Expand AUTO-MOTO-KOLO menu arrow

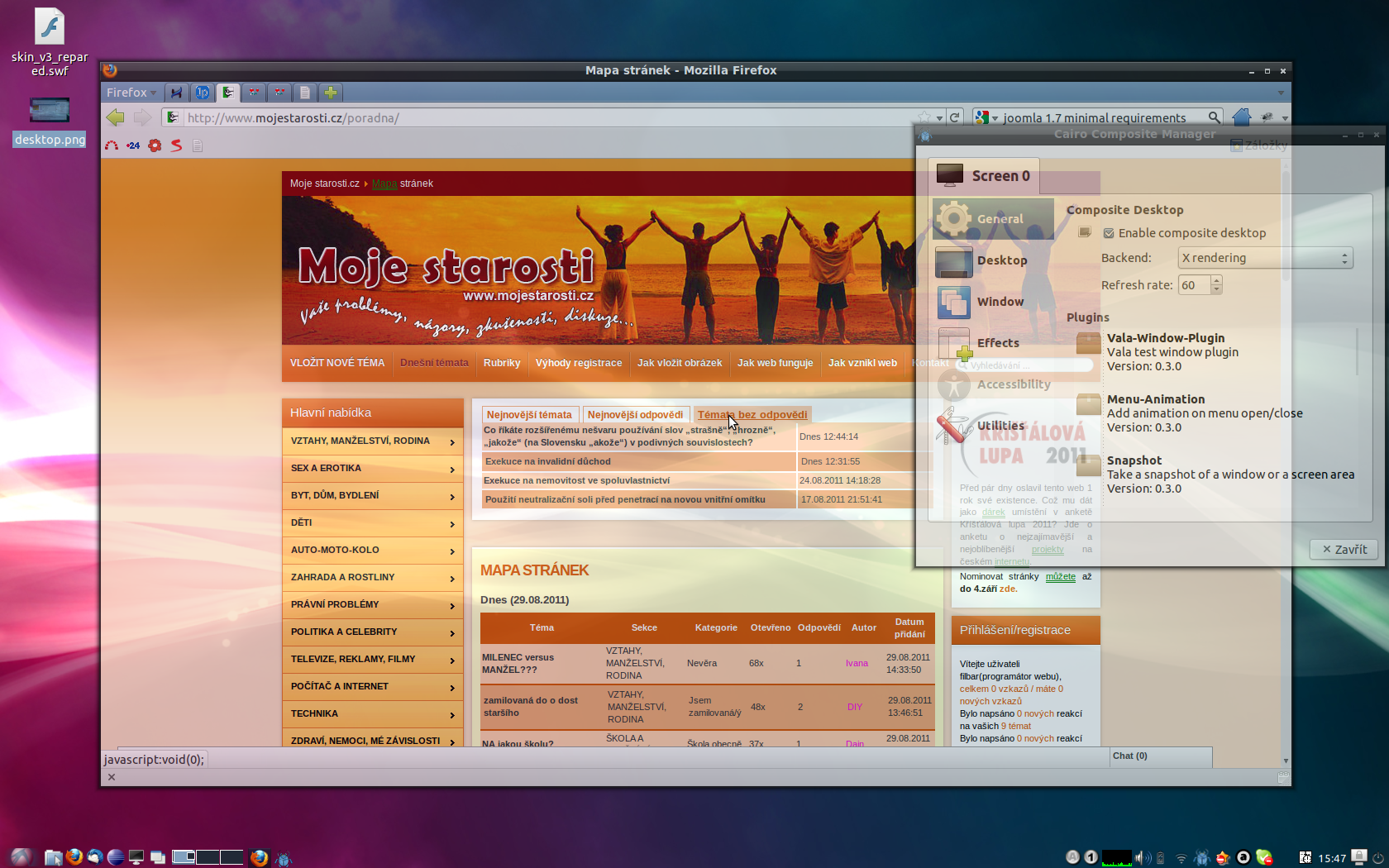452,551
